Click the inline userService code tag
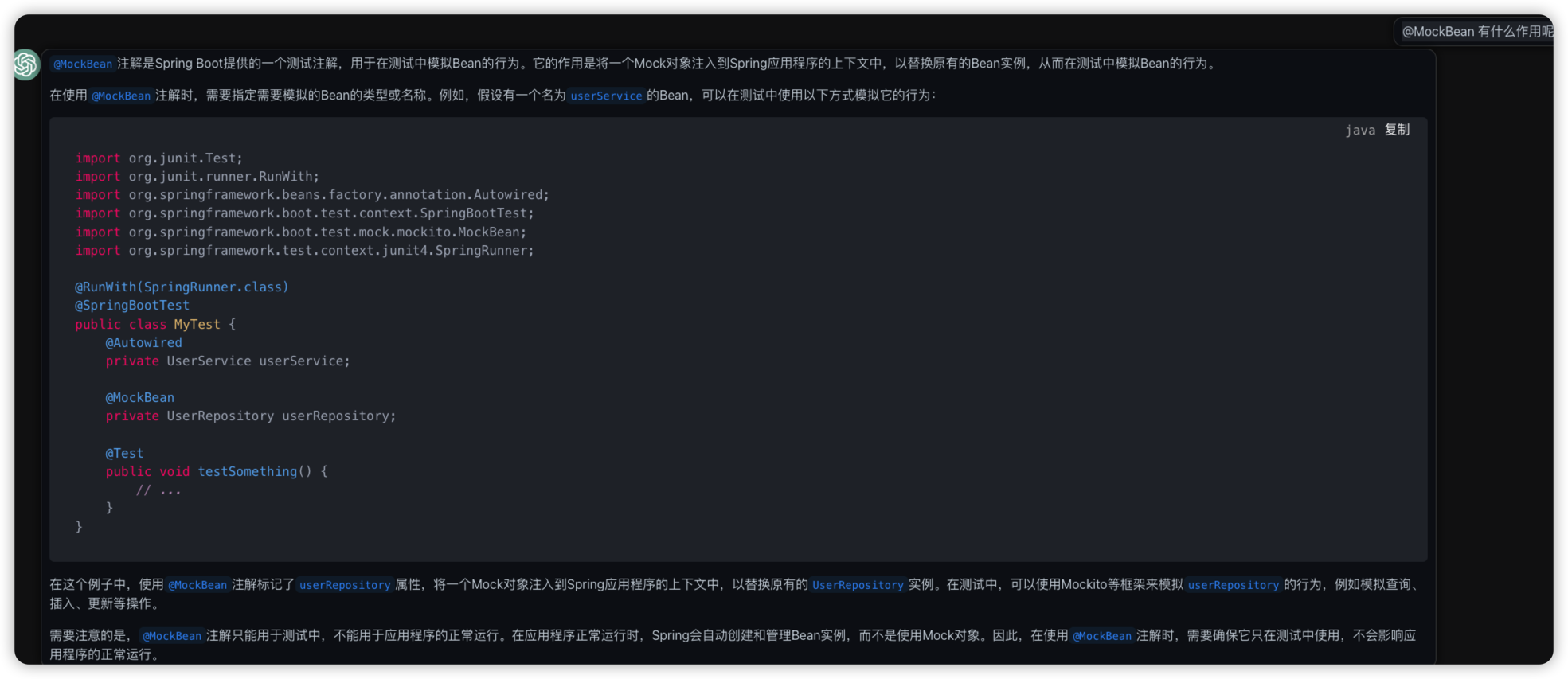The image size is (1568, 679). [x=606, y=96]
